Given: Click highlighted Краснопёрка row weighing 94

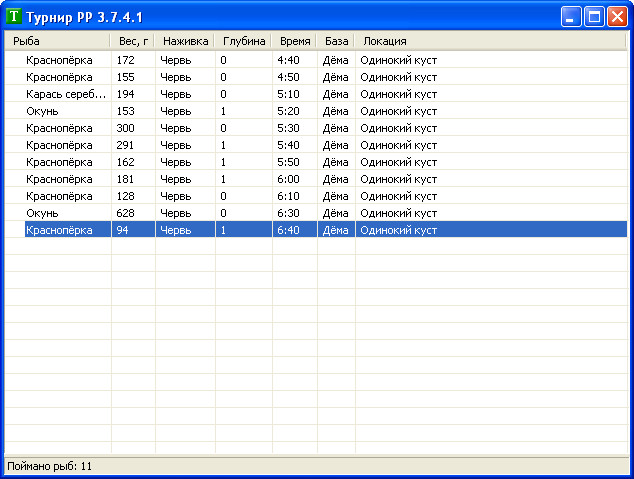Looking at the screenshot, I should [326, 230].
